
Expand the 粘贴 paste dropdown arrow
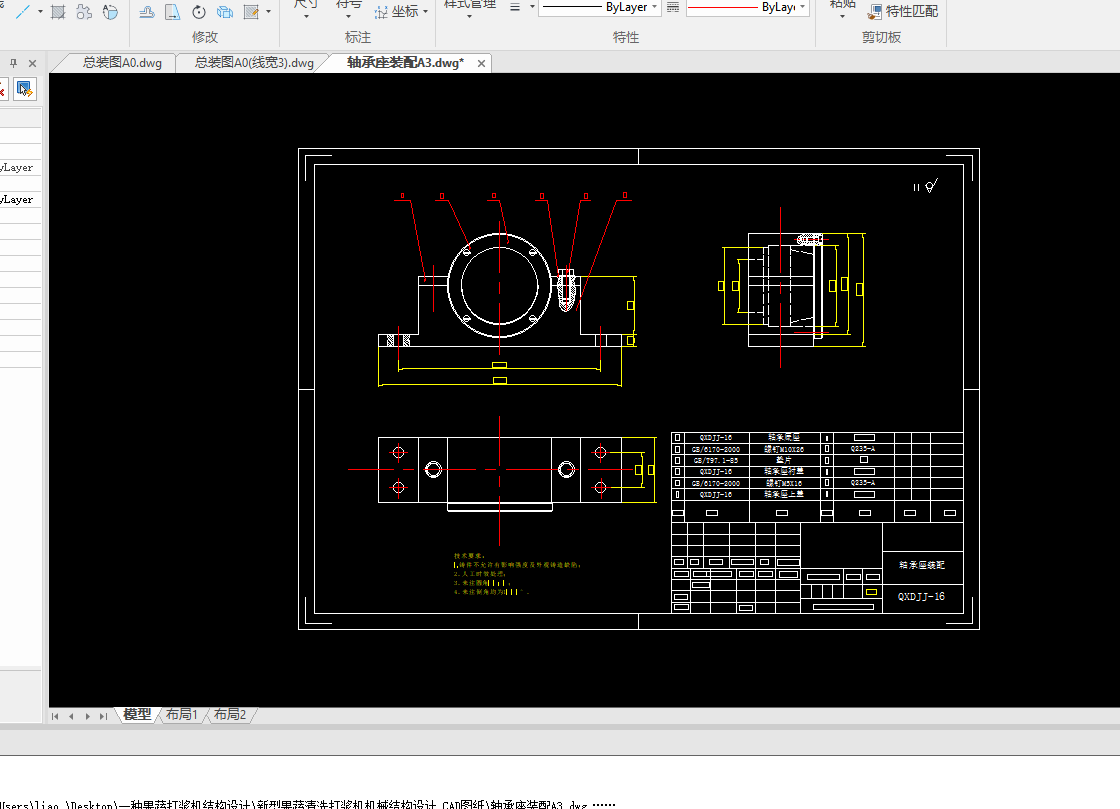(842, 16)
